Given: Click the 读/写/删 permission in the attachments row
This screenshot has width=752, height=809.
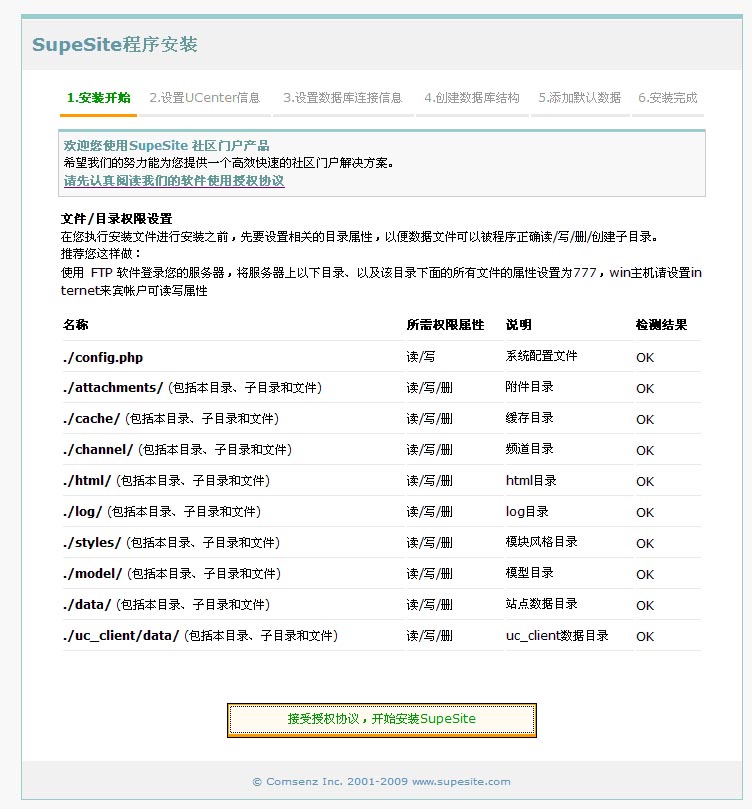Looking at the screenshot, I should point(430,387).
